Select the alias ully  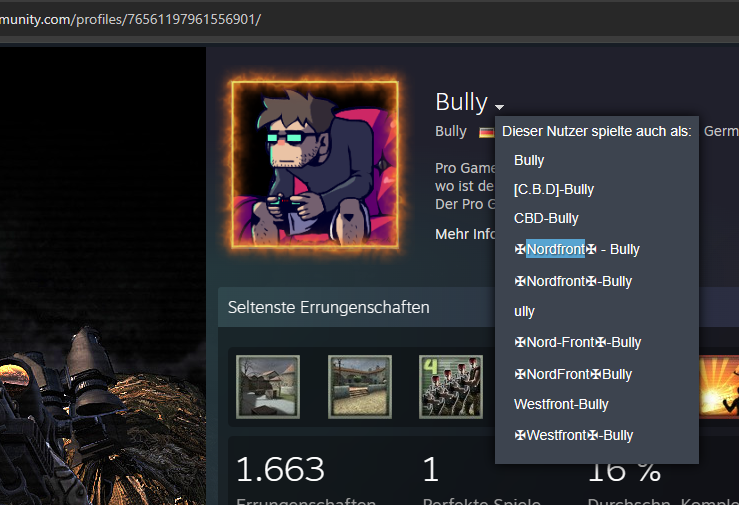[x=524, y=311]
